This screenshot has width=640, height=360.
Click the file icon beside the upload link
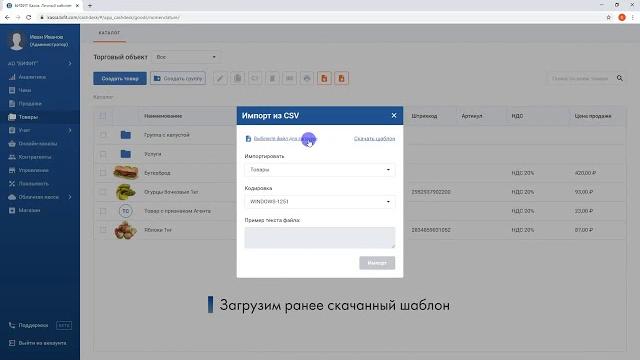click(x=248, y=139)
